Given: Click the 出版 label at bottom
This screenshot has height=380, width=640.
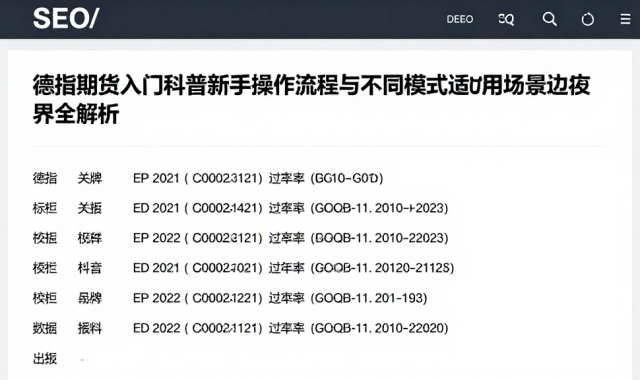Looking at the screenshot, I should tap(45, 358).
